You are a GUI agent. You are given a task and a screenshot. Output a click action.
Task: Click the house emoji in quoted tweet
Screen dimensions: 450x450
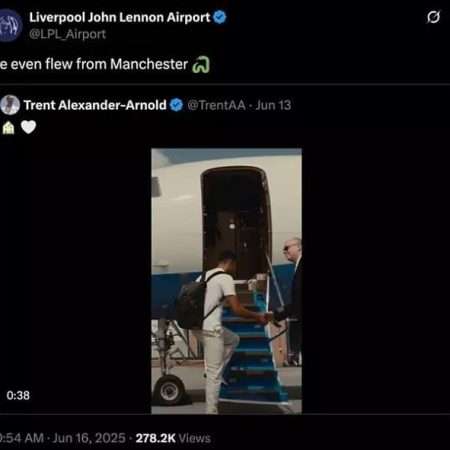click(x=8, y=127)
